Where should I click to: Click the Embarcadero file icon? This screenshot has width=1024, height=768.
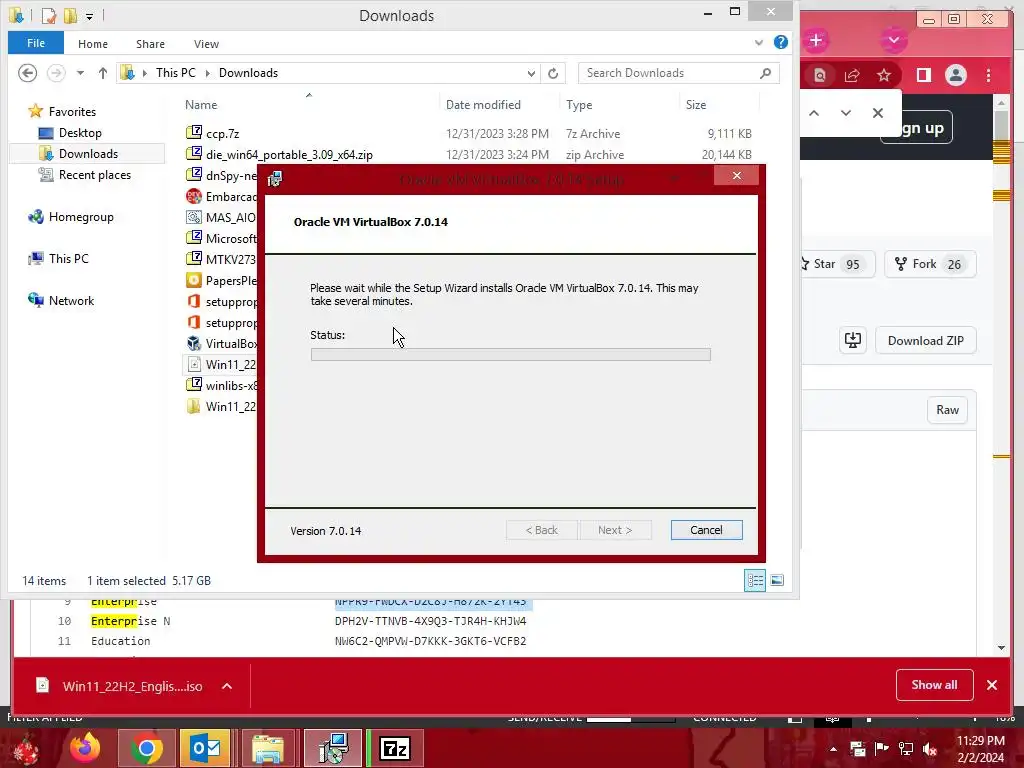193,196
